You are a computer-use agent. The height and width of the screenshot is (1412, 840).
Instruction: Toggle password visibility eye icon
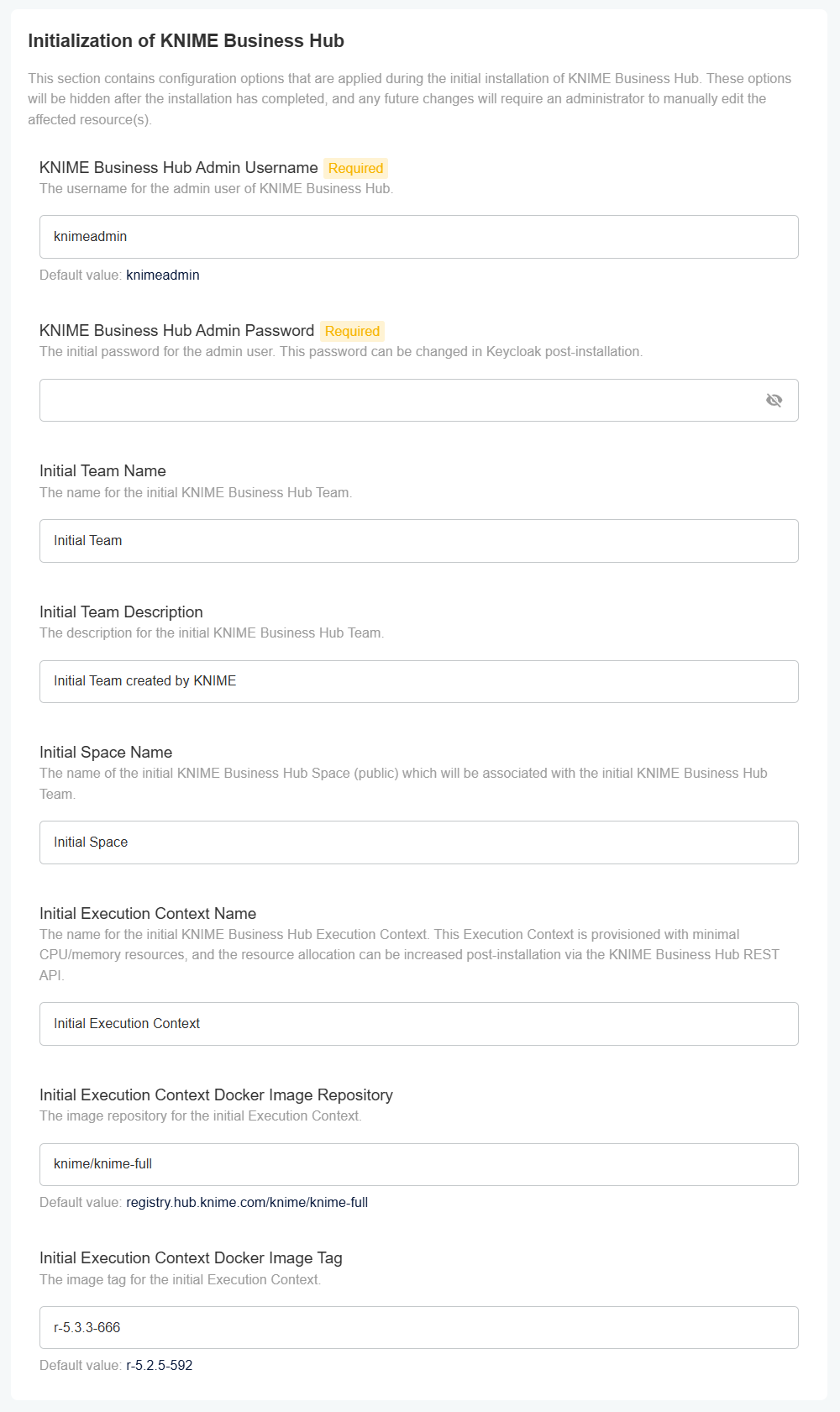[x=774, y=400]
